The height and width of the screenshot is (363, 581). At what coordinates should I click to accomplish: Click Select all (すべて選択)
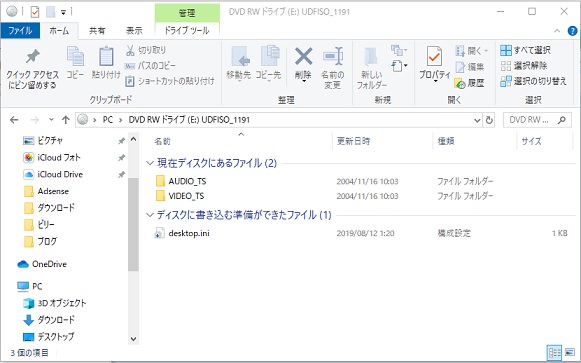point(525,50)
